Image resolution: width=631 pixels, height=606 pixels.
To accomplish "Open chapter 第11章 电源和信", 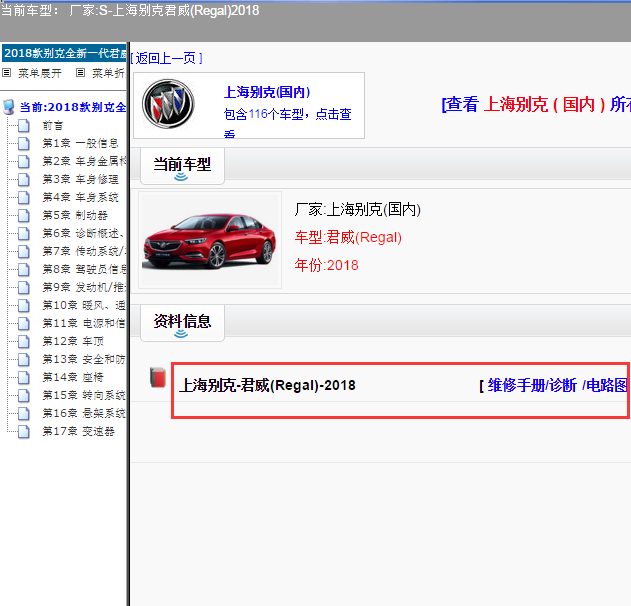I will (x=84, y=323).
